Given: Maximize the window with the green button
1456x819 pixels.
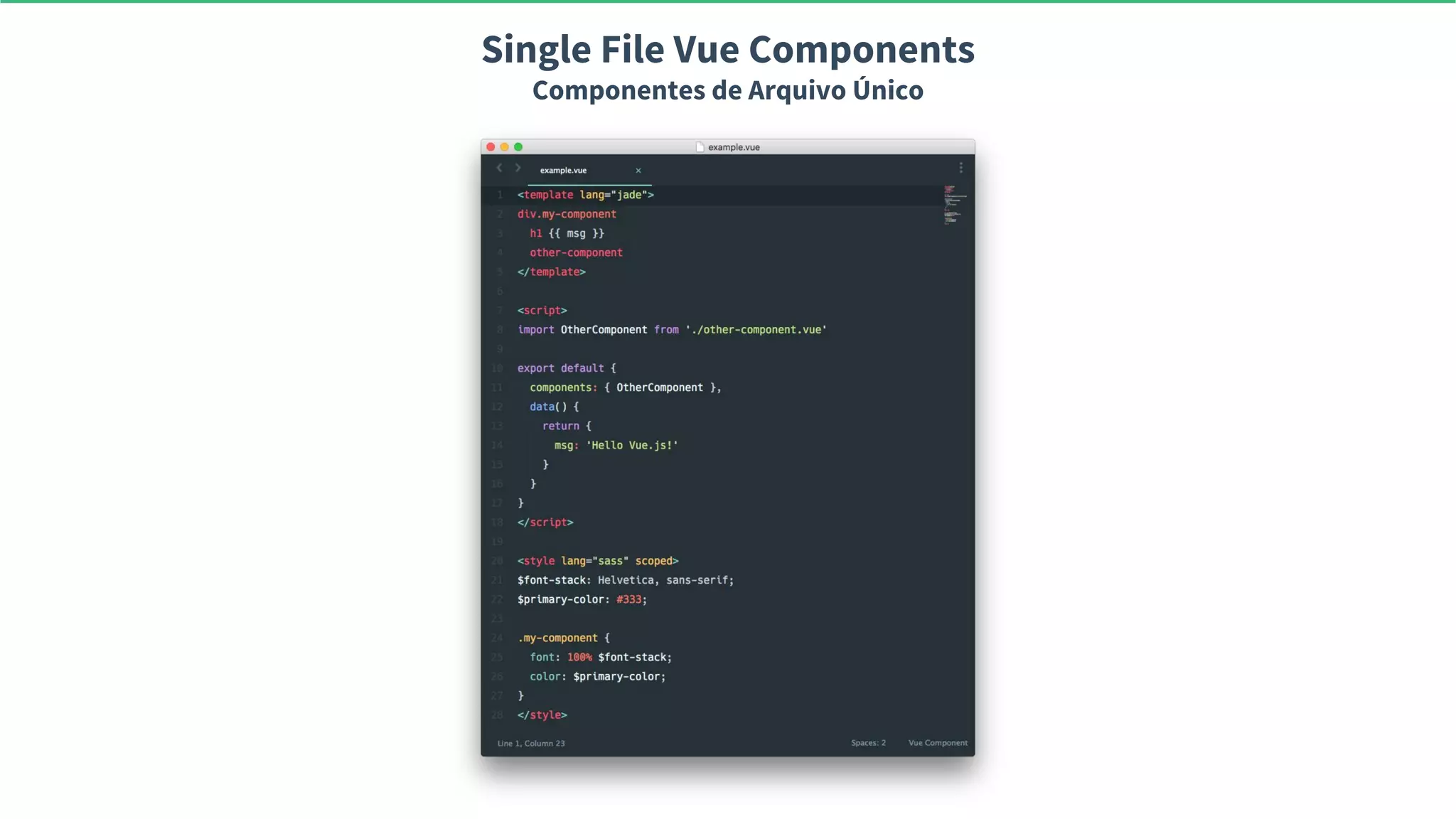Looking at the screenshot, I should coord(518,147).
